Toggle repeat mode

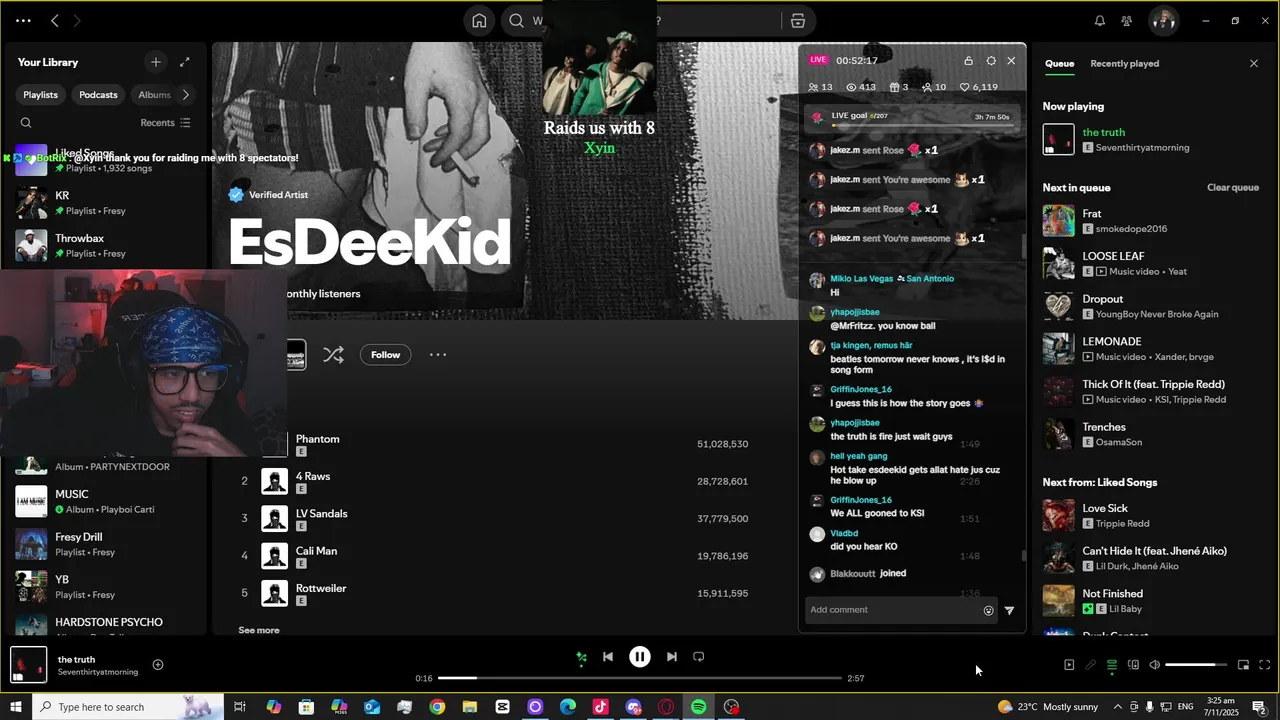coord(699,657)
